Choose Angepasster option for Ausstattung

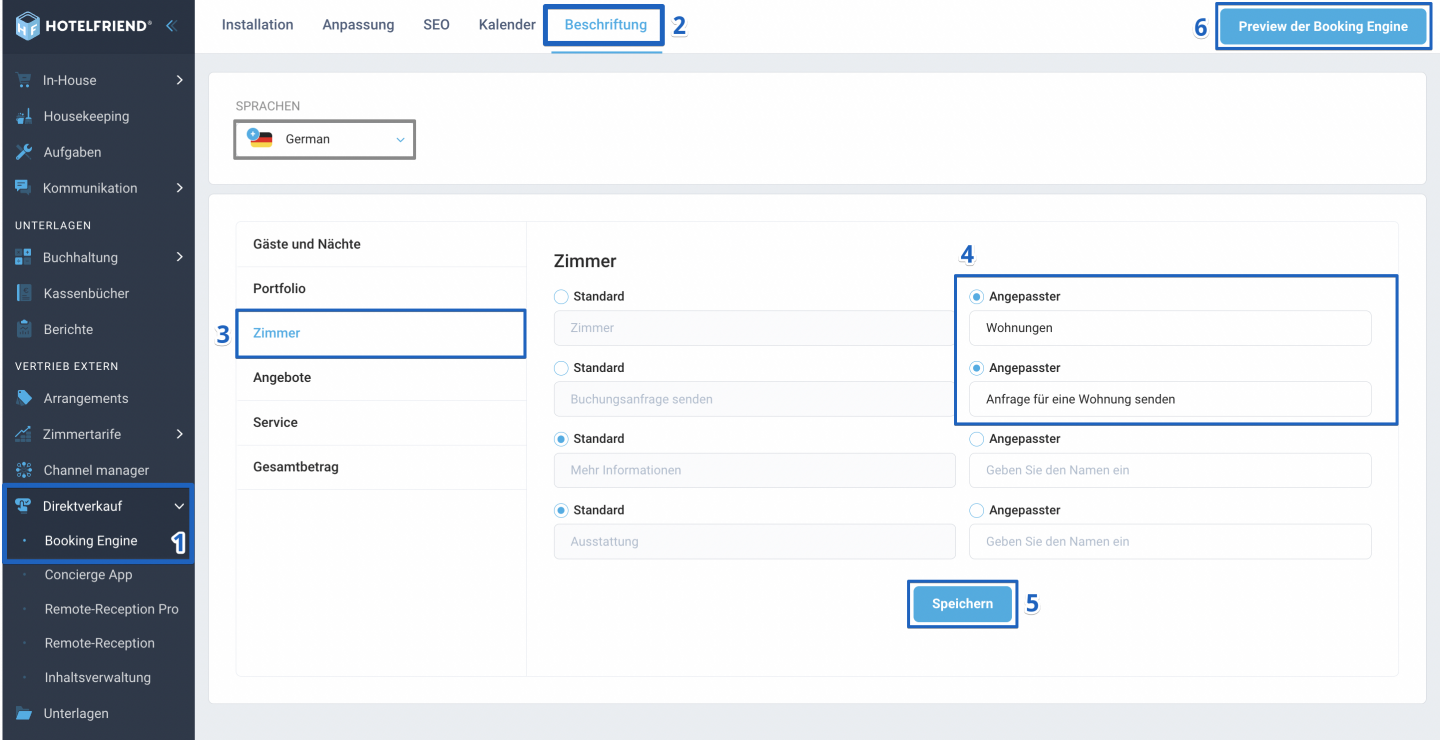point(976,510)
